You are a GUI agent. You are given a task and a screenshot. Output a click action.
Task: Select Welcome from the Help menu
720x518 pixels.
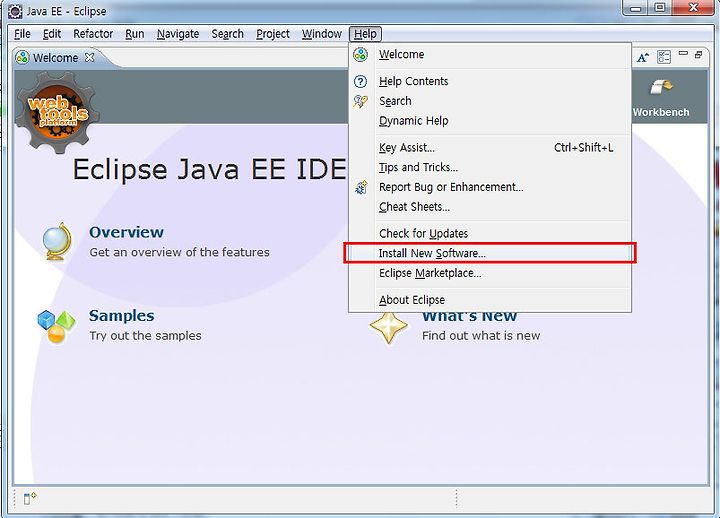pos(490,54)
